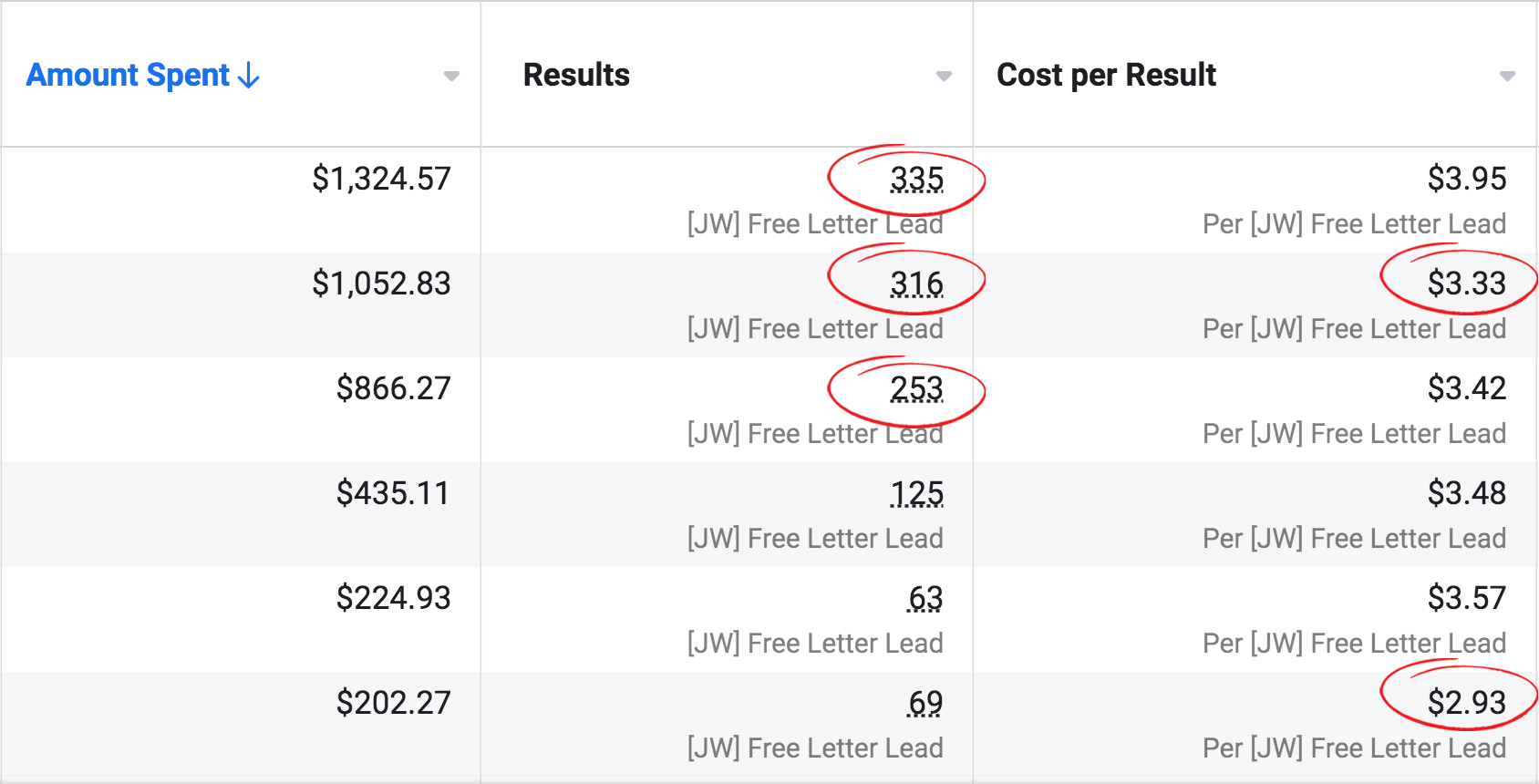The height and width of the screenshot is (784, 1539).
Task: Open the Amount Spent column dropdown
Action: [x=451, y=77]
